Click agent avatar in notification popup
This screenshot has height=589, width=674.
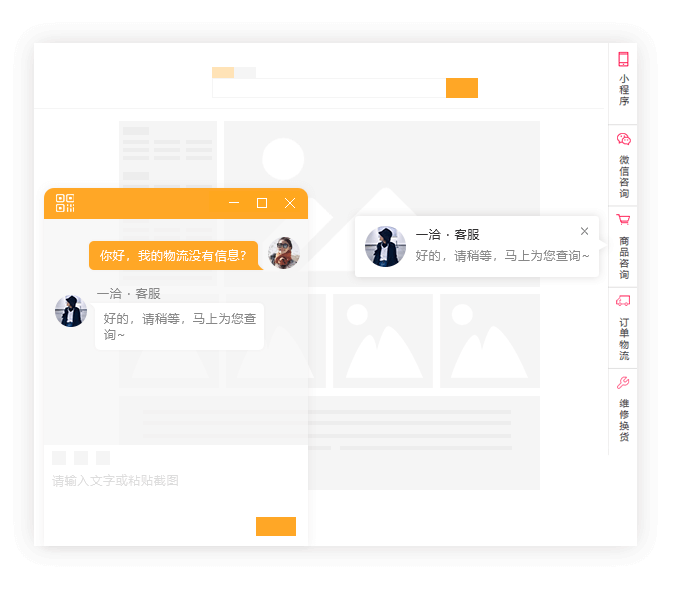coord(385,246)
